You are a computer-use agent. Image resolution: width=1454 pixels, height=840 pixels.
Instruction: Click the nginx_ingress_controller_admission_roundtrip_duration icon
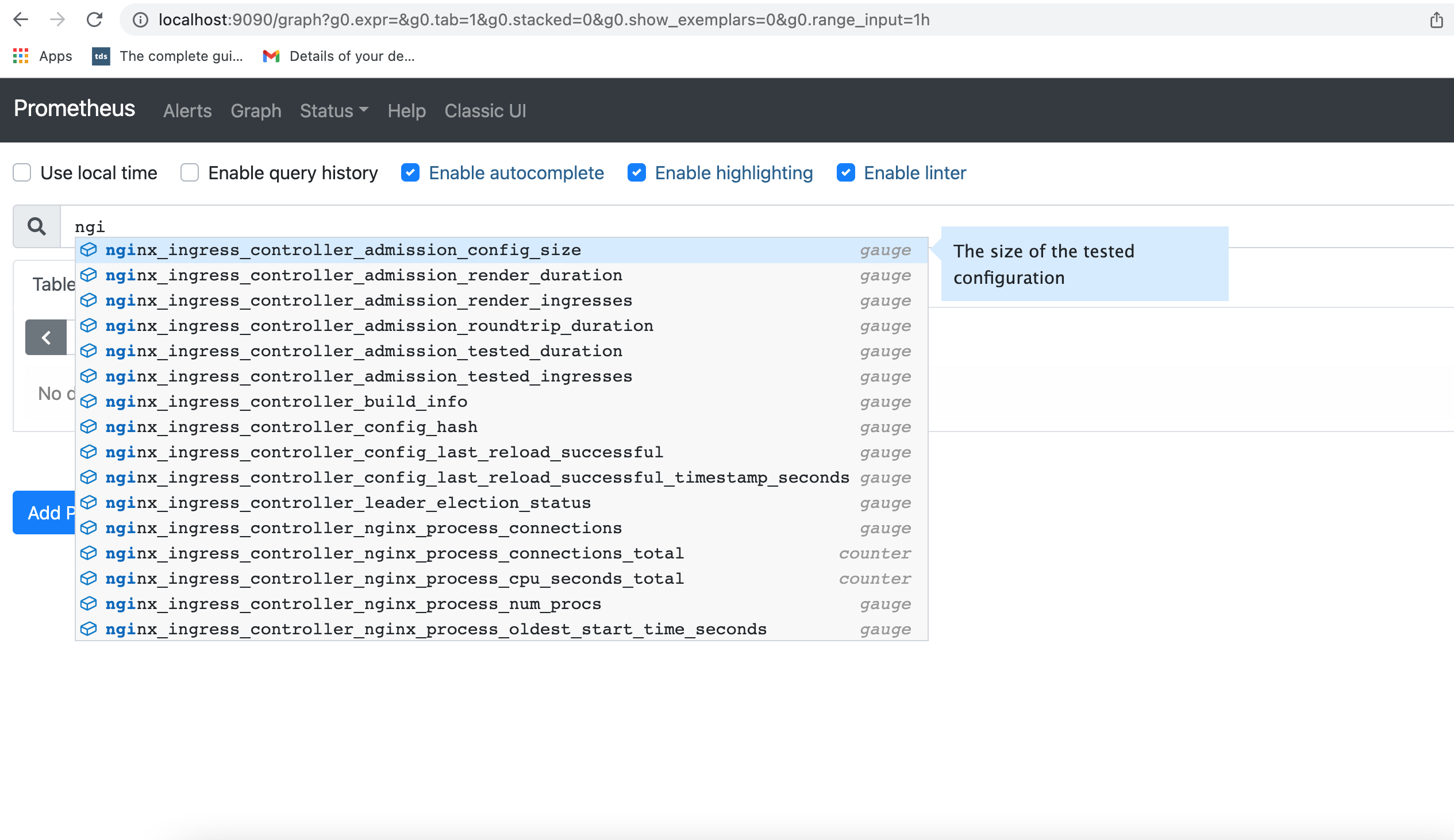[91, 325]
